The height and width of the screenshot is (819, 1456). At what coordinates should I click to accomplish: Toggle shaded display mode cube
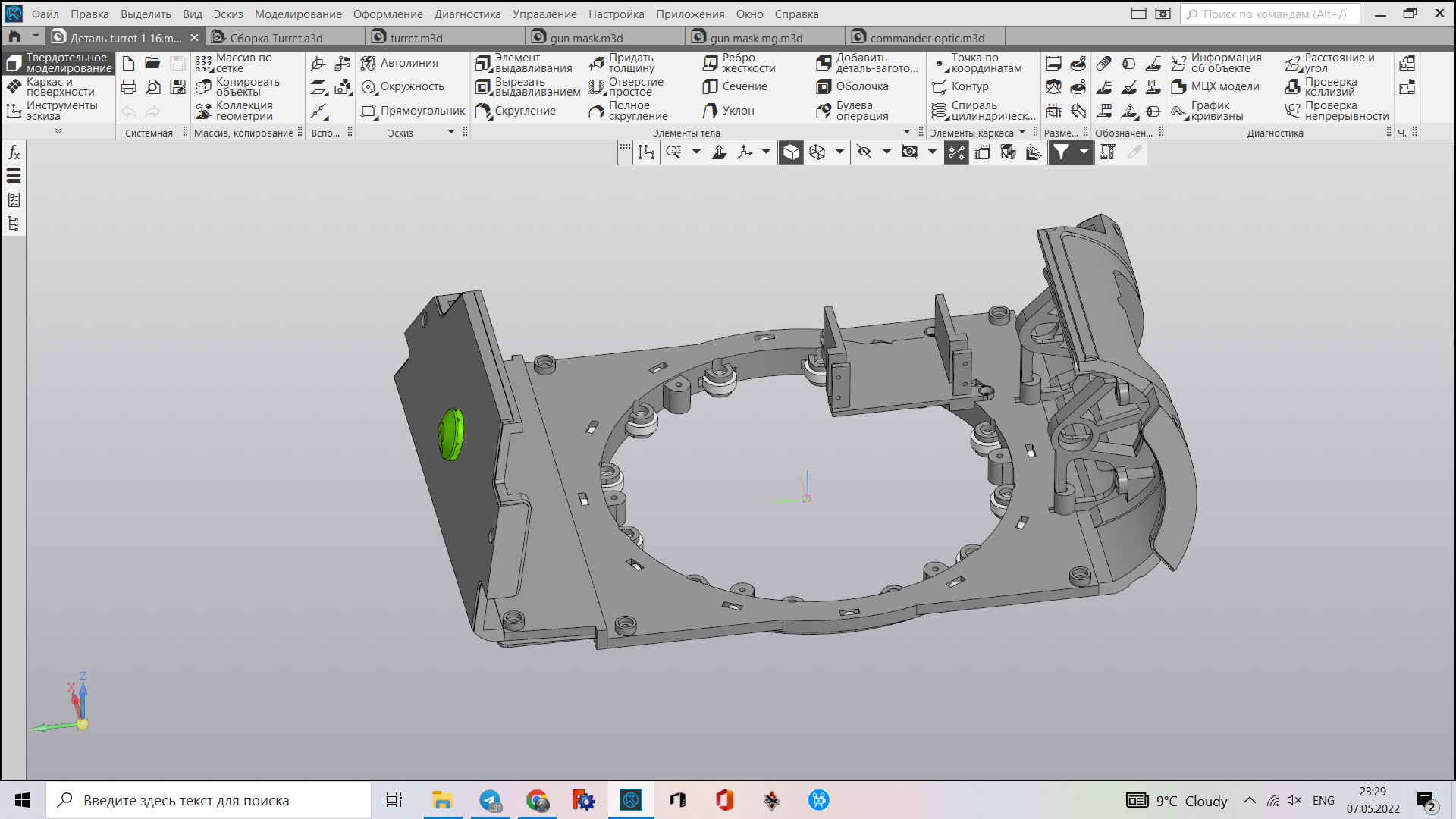(x=791, y=152)
